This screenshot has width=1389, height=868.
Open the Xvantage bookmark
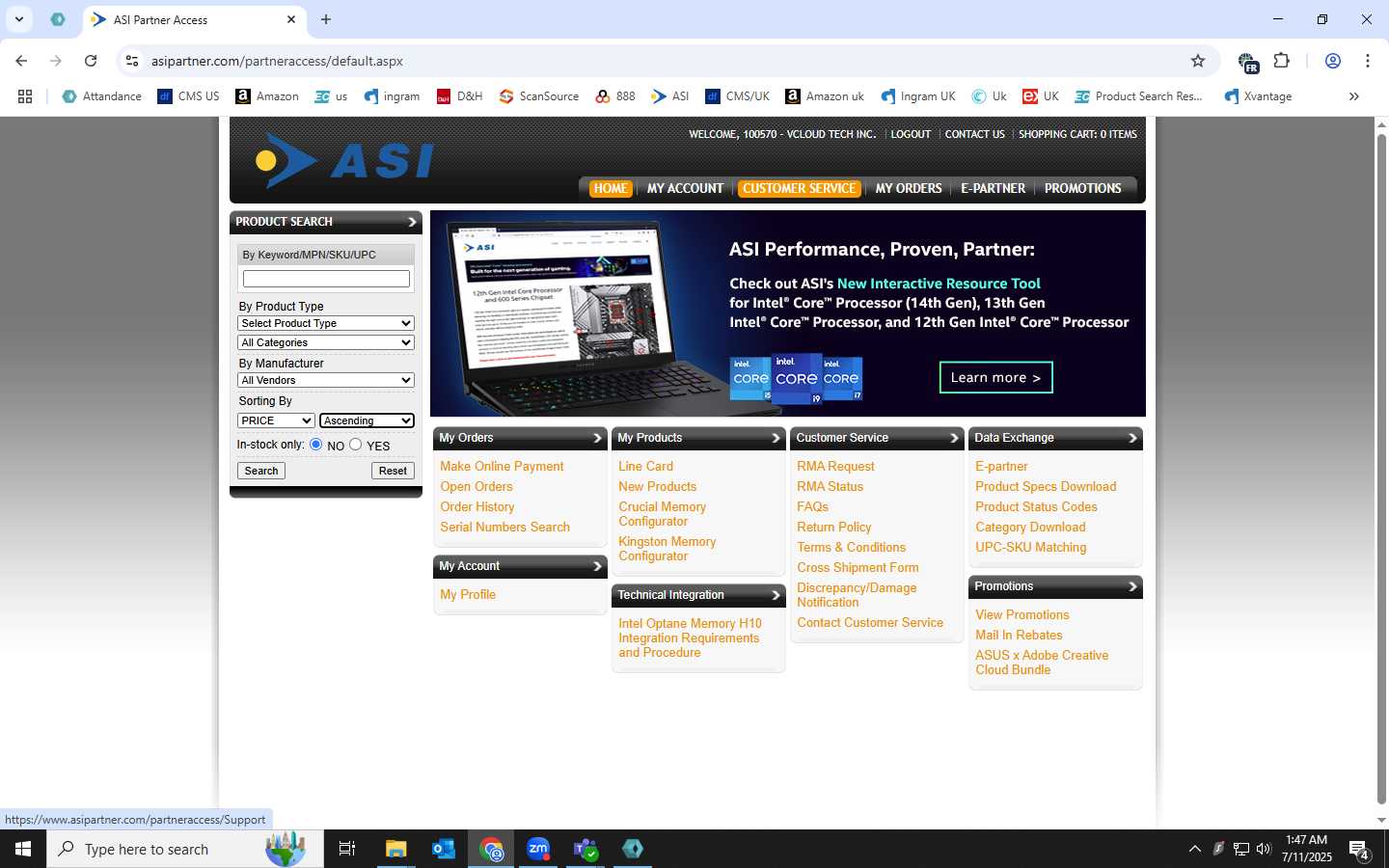(x=1257, y=96)
